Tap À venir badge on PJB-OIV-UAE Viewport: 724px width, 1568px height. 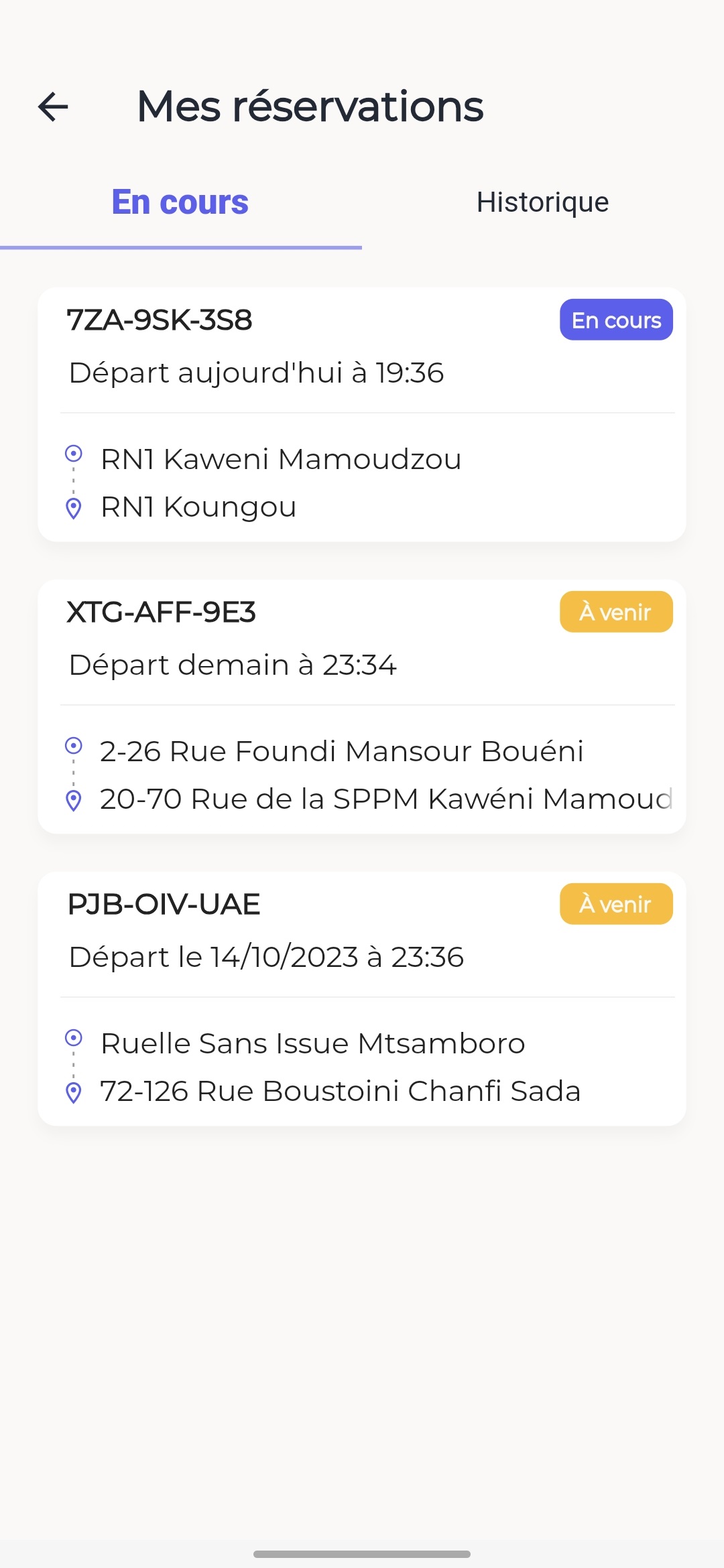tap(616, 905)
